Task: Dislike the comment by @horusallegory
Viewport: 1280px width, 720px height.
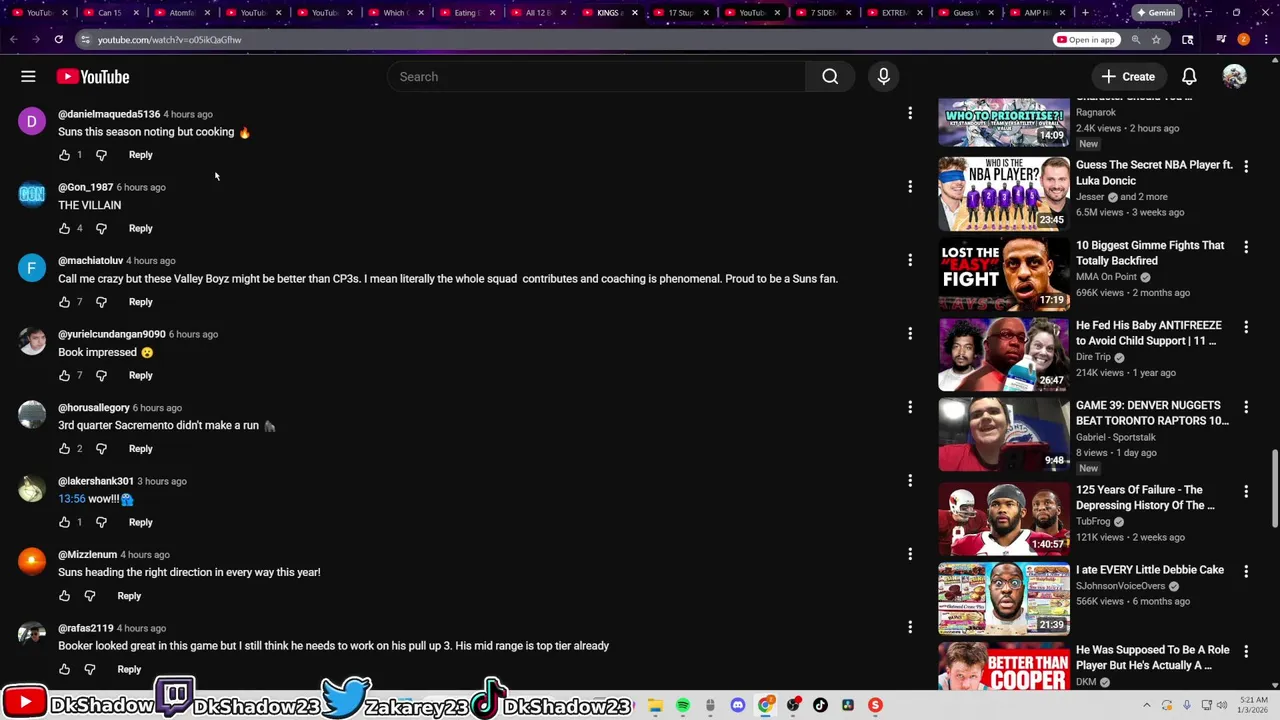Action: [x=101, y=449]
